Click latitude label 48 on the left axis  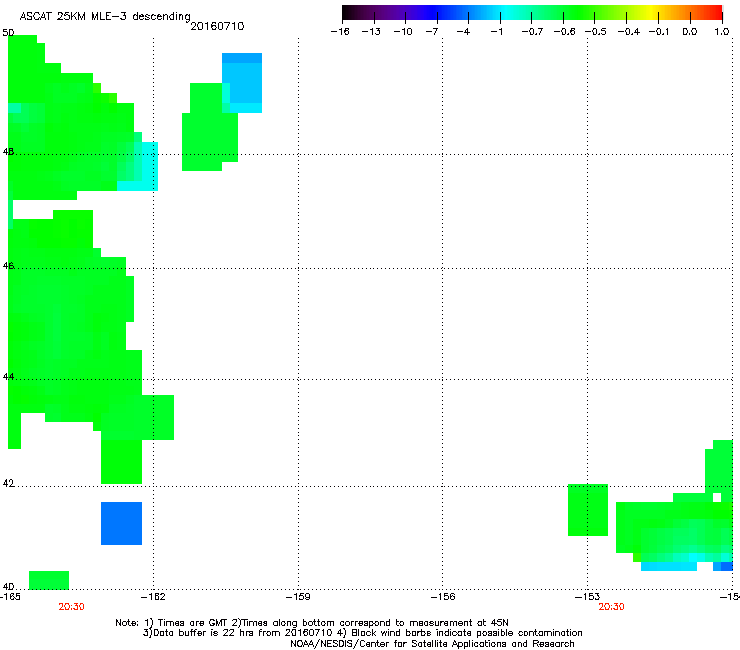8,152
